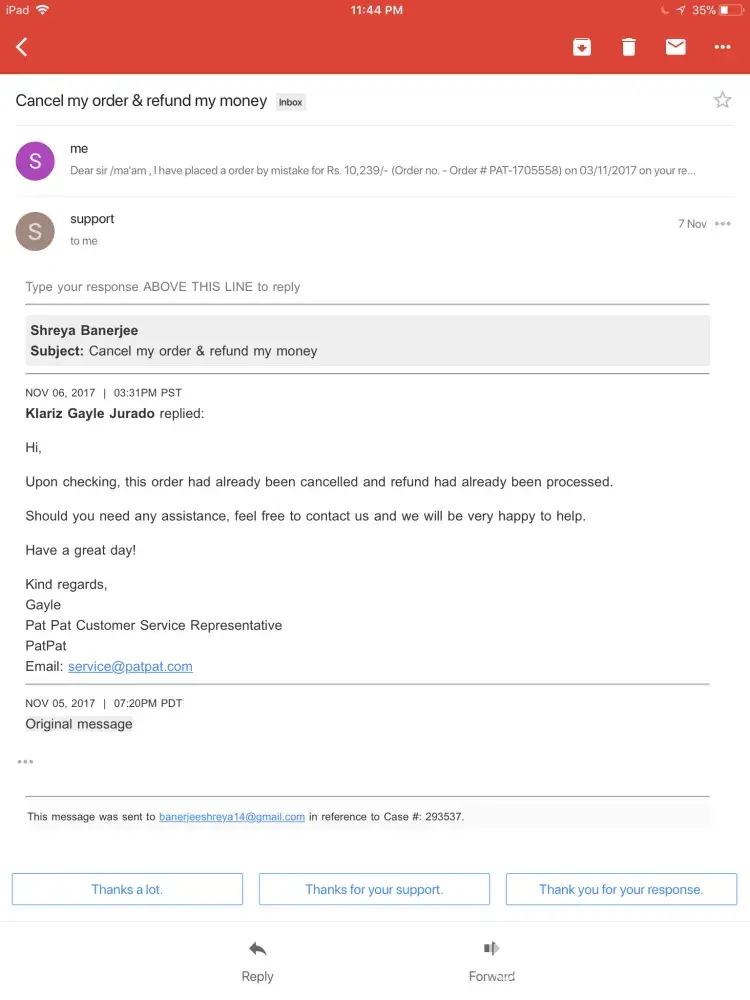750x1000 pixels.
Task: Tap the support sender avatar
Action: click(35, 232)
